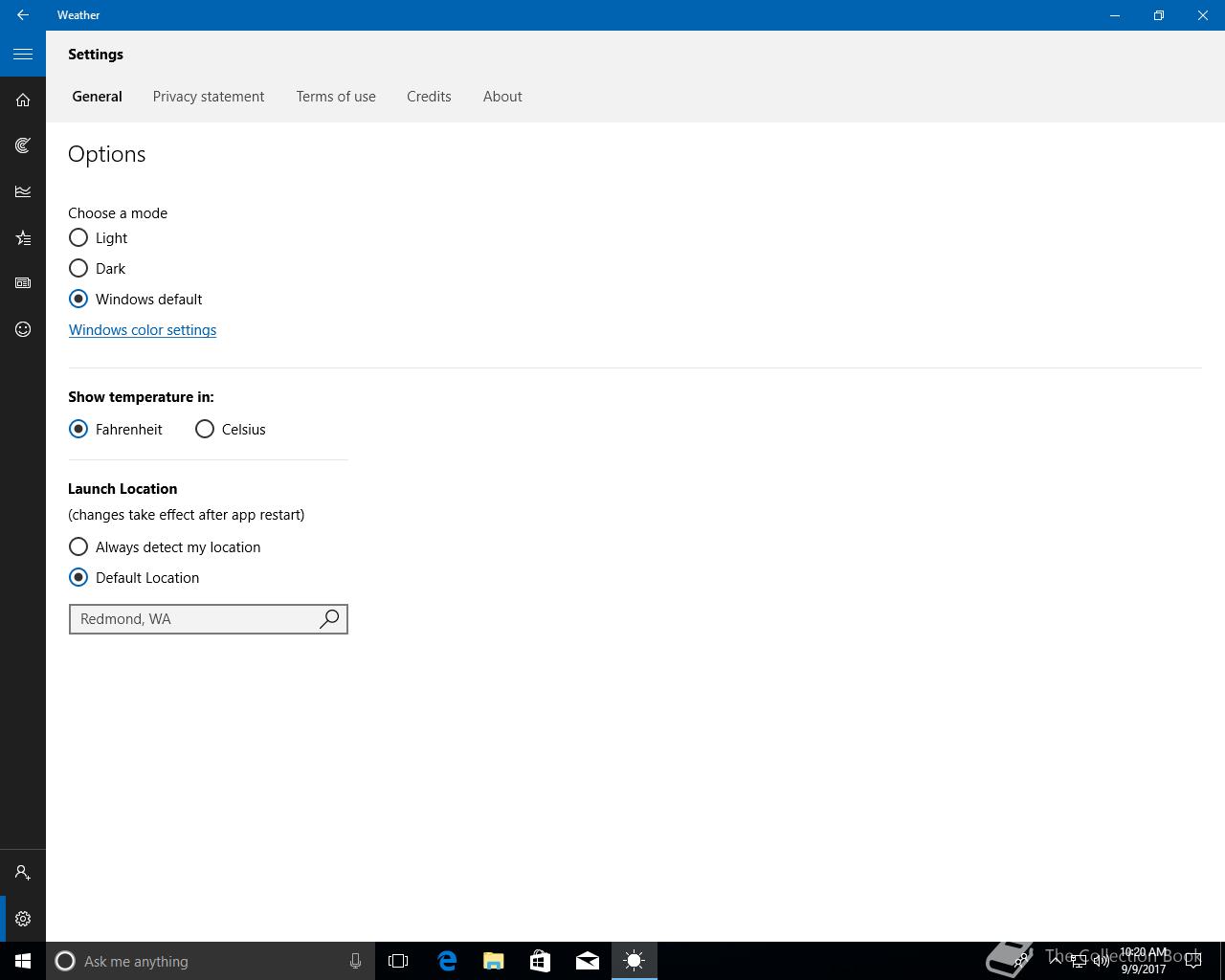Open the Windows color settings link
Screen dimensions: 1225x980
point(143,330)
